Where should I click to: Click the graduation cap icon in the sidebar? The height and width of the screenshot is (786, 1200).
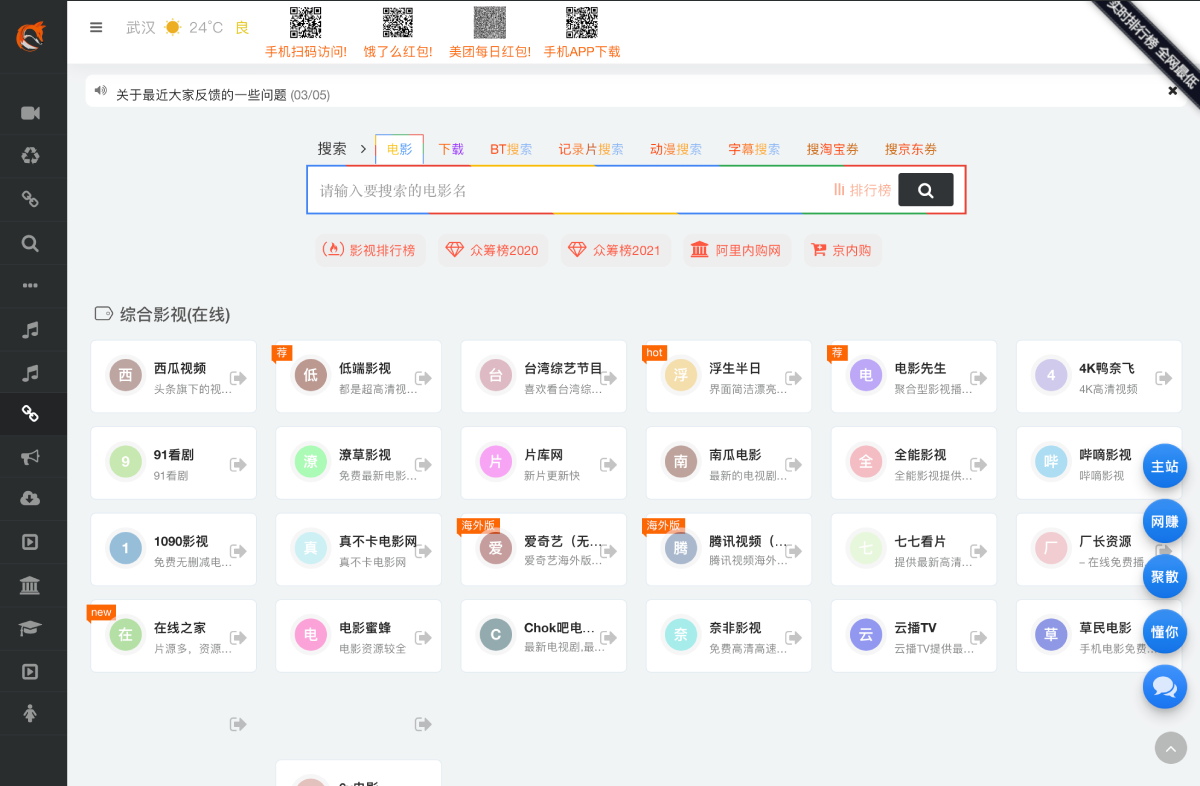30,628
